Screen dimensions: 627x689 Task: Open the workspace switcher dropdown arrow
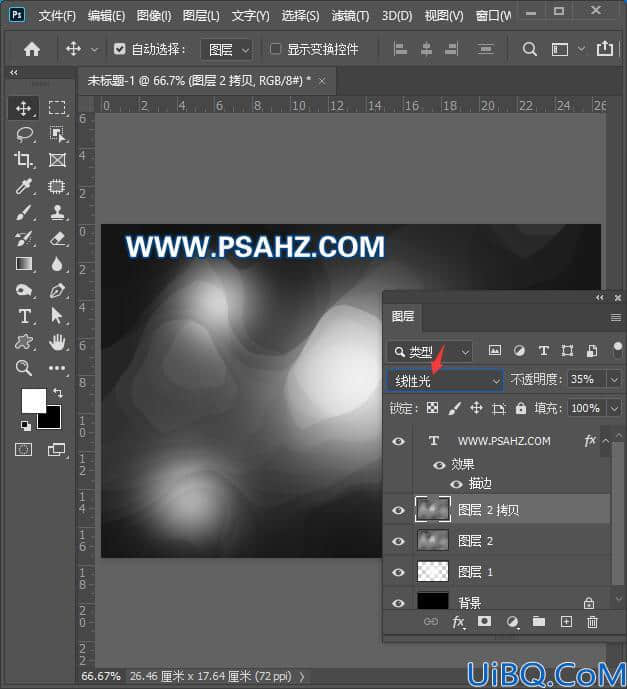(581, 49)
